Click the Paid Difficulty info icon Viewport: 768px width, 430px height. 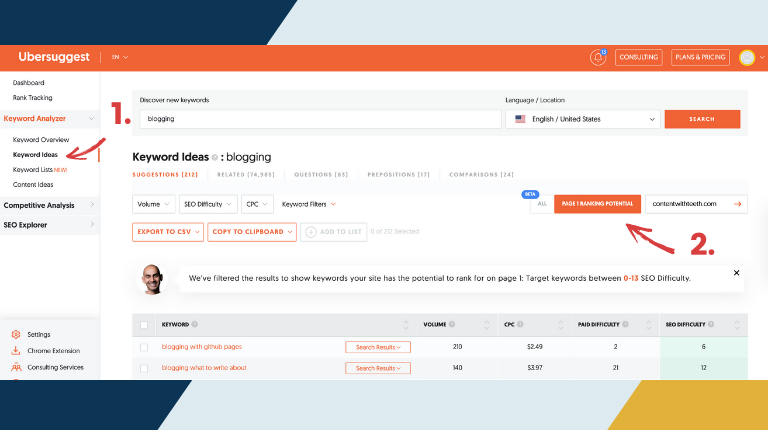625,324
